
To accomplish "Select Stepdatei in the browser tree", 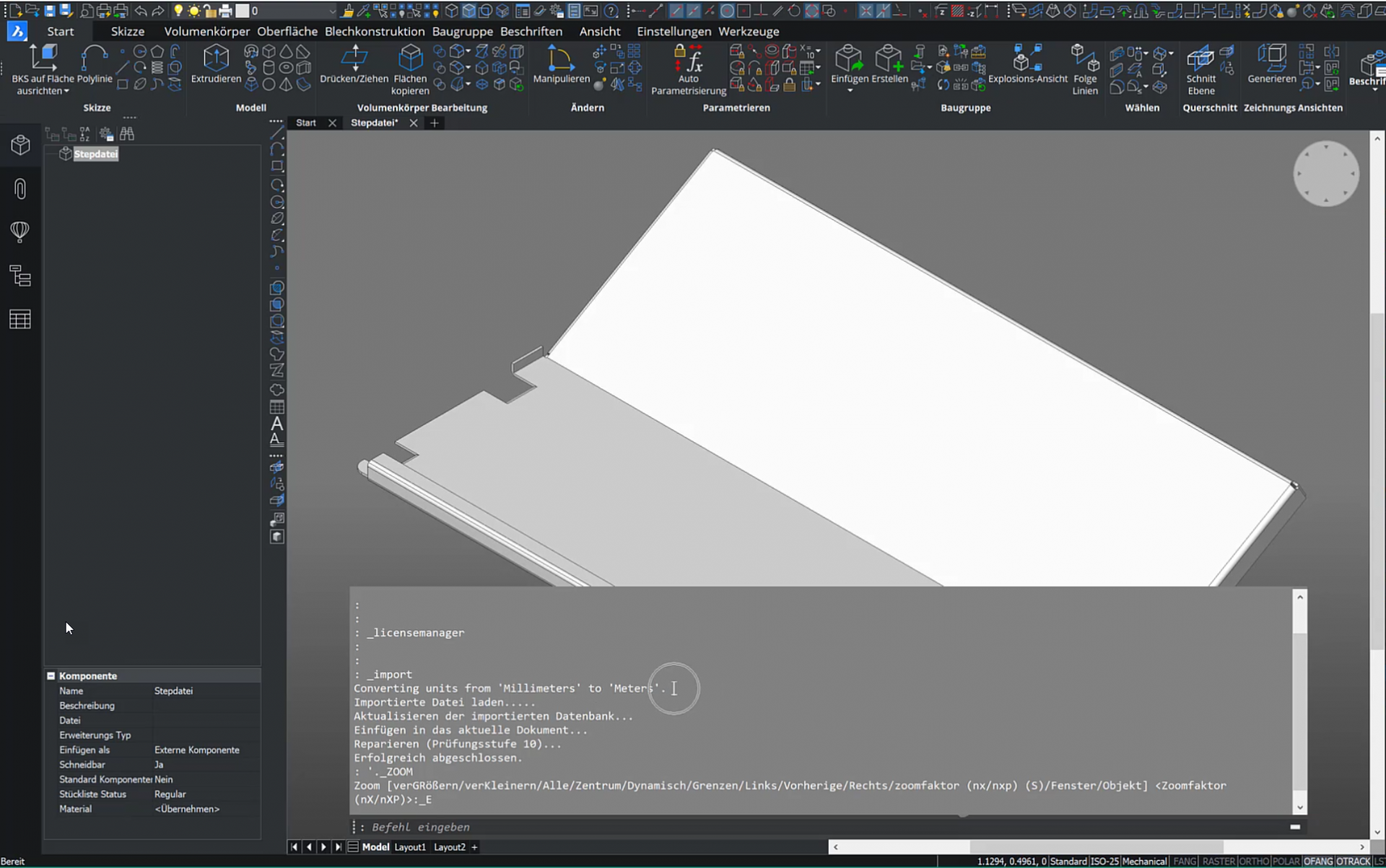I will [x=95, y=154].
